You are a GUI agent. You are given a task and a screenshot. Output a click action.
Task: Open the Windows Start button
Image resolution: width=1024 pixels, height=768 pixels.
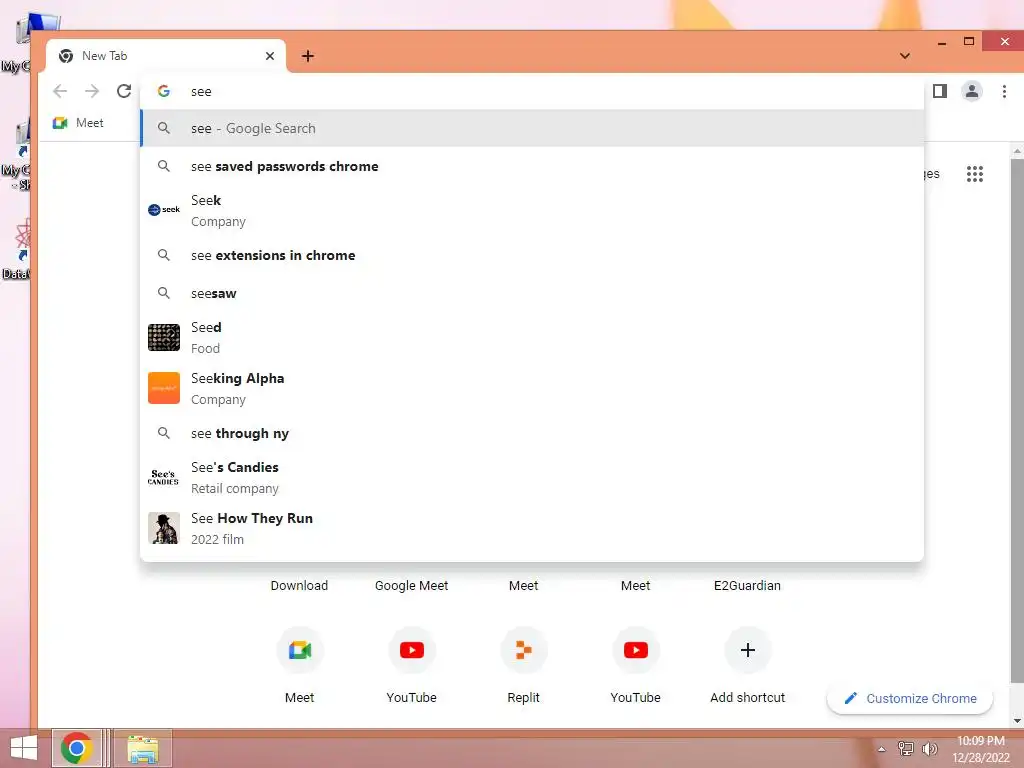coord(24,748)
